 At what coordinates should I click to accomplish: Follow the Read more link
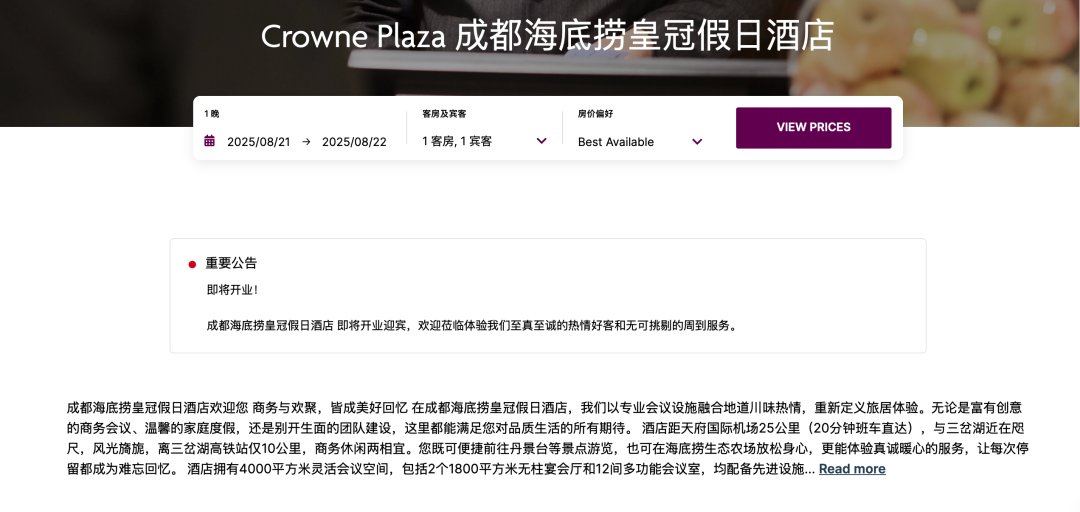point(852,469)
